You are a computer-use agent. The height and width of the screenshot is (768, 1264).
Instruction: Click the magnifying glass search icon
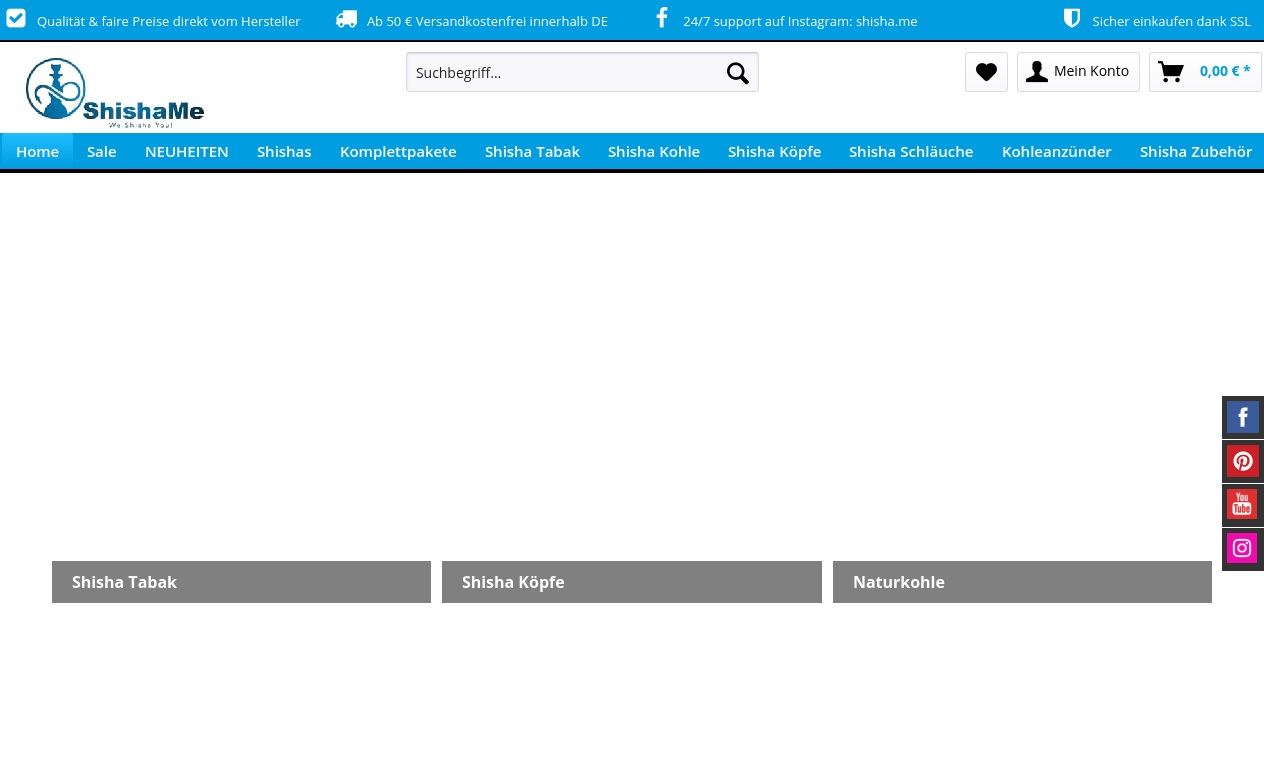[738, 73]
